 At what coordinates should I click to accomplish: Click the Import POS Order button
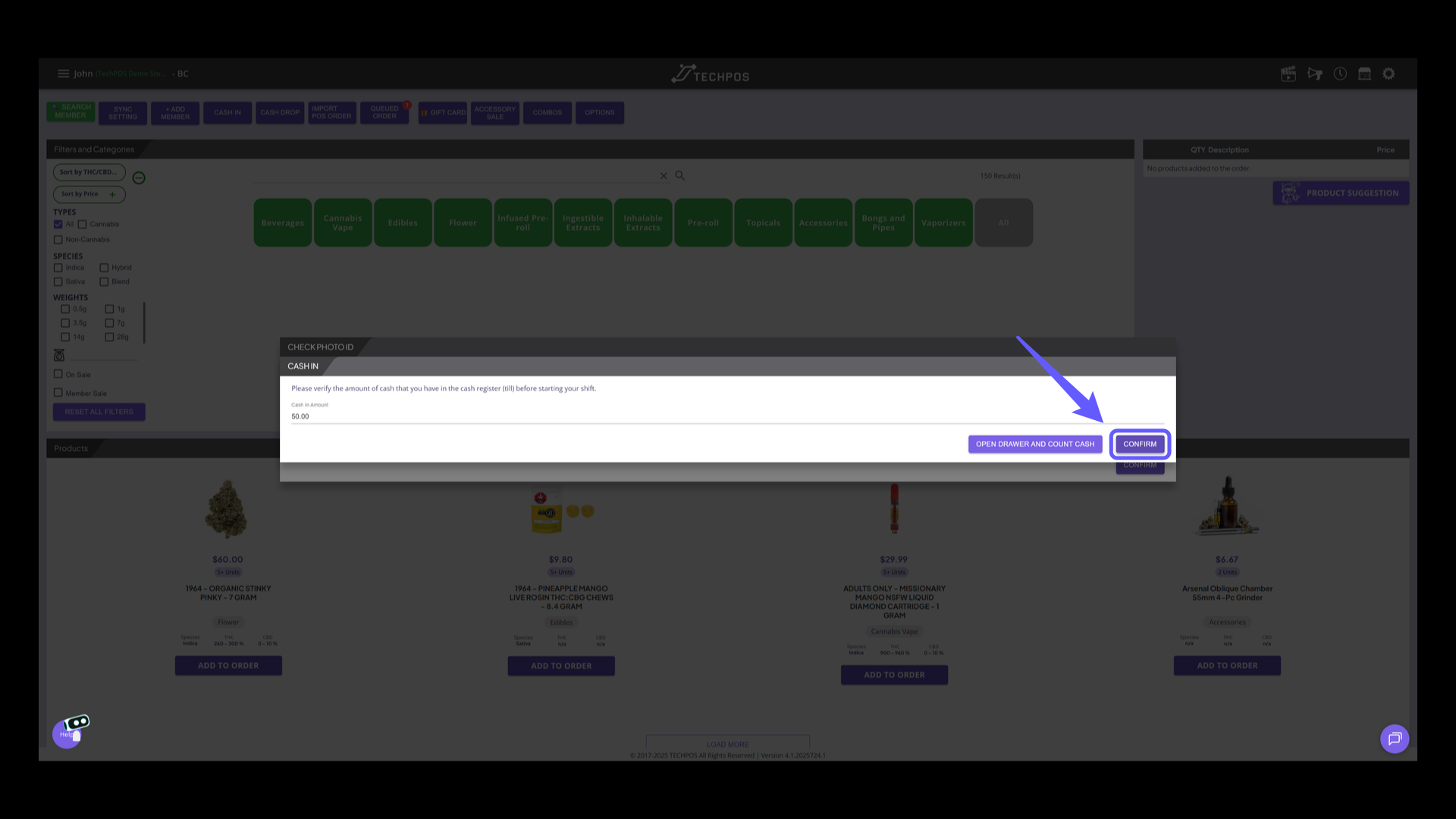click(x=332, y=113)
